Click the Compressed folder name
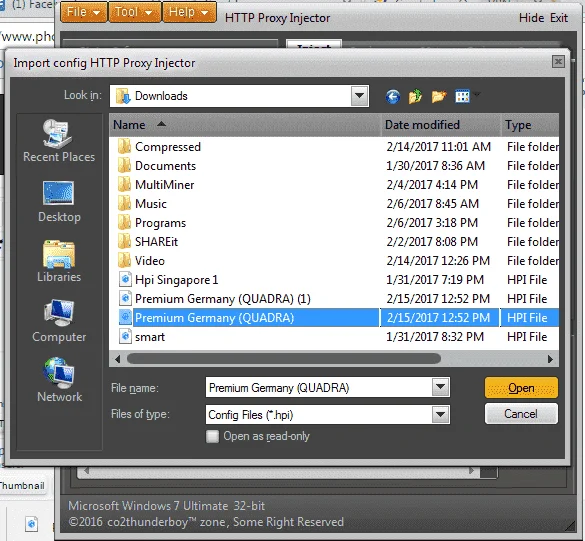 click(168, 147)
